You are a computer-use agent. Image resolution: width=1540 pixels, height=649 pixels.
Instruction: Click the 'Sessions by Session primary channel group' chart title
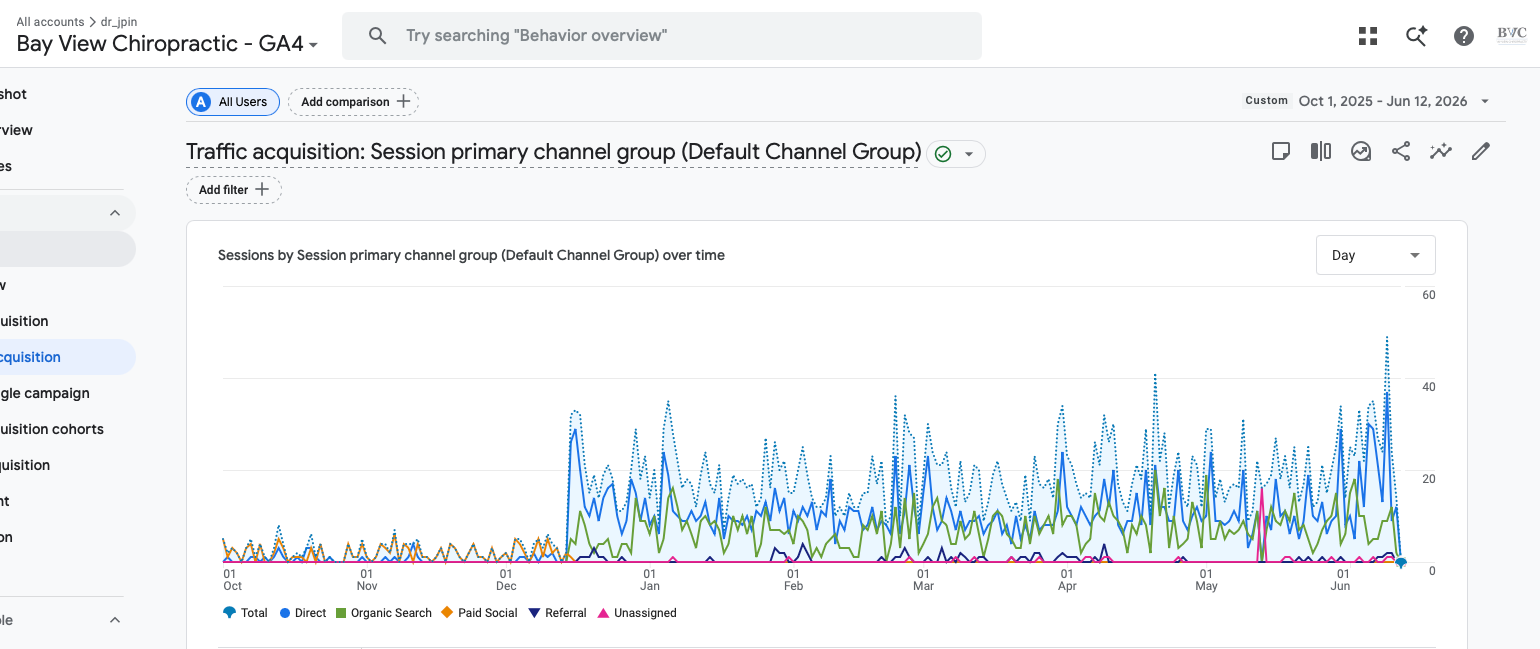[471, 255]
